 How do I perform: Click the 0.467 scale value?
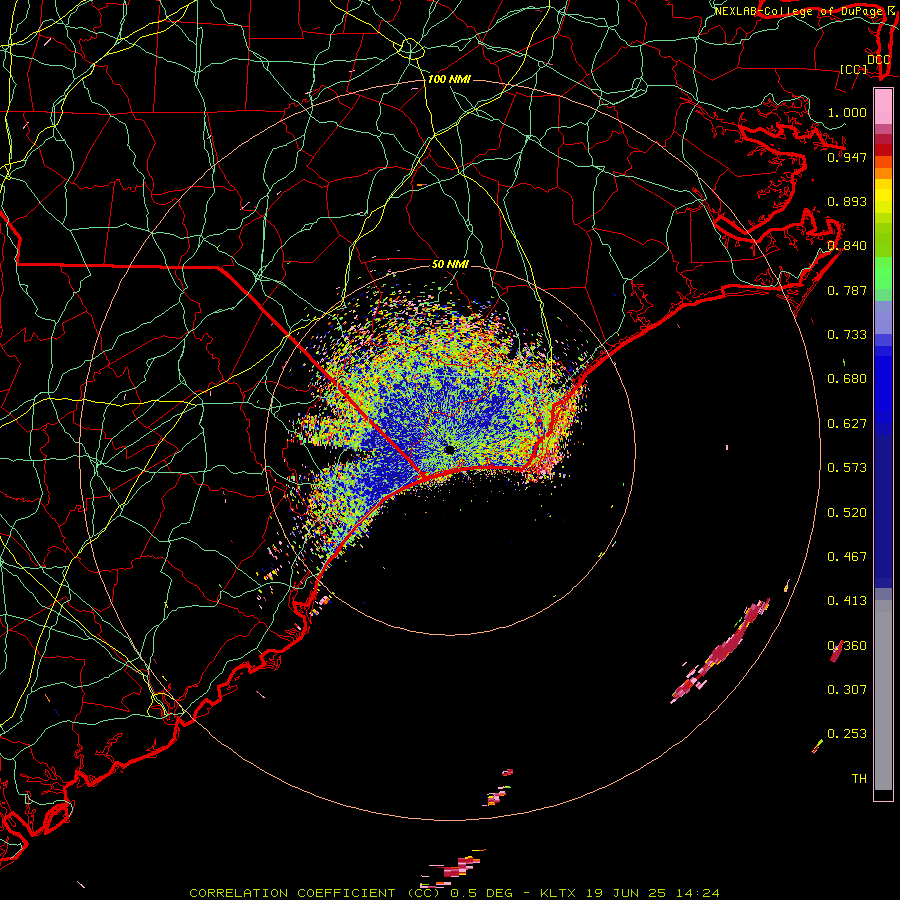tap(847, 557)
